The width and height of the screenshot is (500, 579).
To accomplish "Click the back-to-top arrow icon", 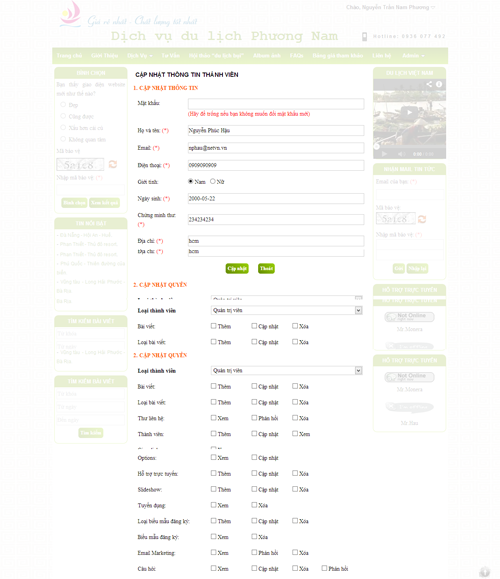I will 484,572.
